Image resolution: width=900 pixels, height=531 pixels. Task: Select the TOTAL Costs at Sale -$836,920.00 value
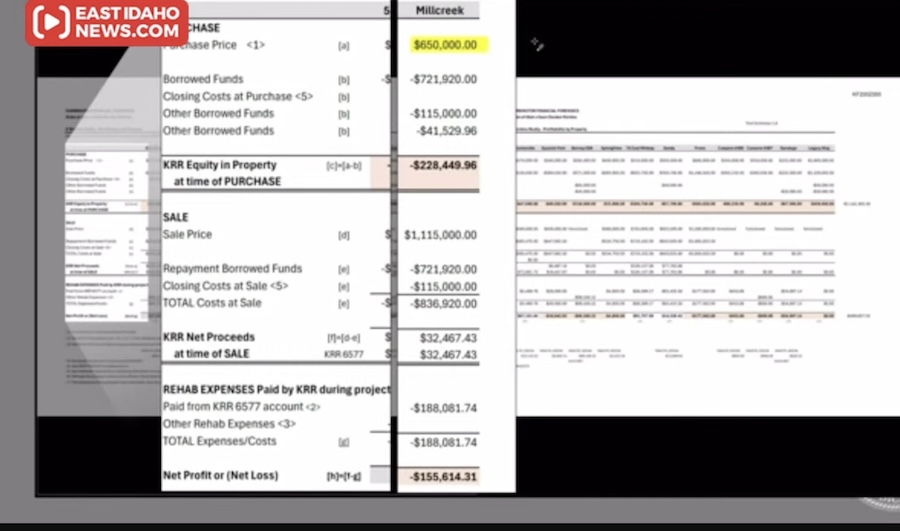click(x=443, y=303)
